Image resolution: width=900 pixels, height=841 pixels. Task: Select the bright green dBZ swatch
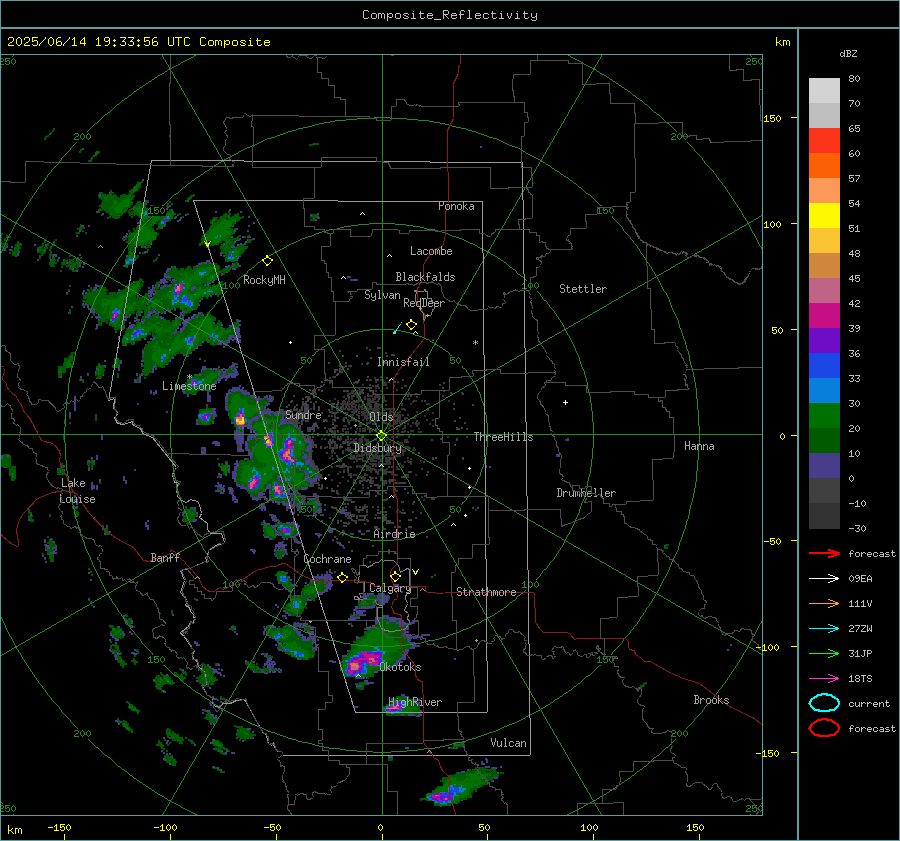tap(824, 416)
